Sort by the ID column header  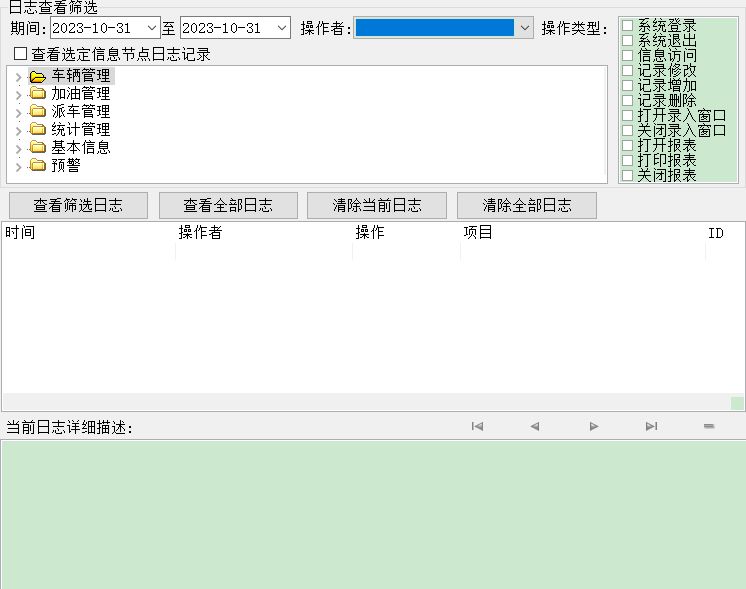click(x=725, y=233)
